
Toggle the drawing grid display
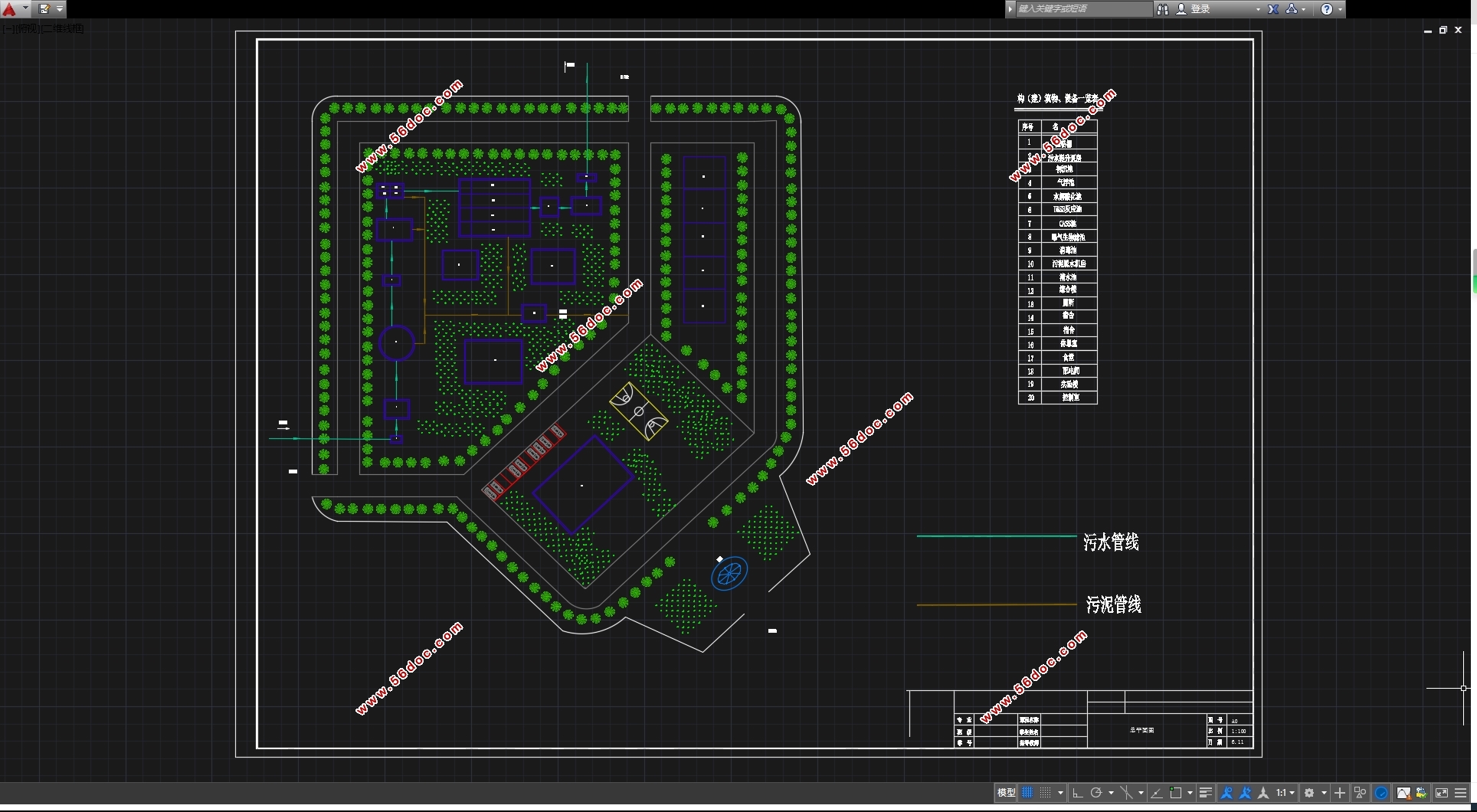click(x=1027, y=793)
